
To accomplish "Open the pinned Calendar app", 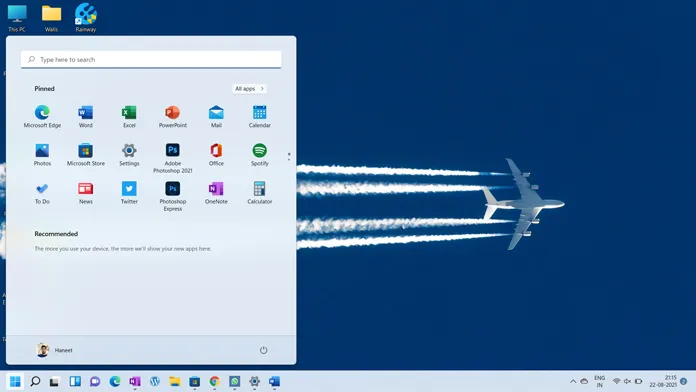I will coord(260,117).
